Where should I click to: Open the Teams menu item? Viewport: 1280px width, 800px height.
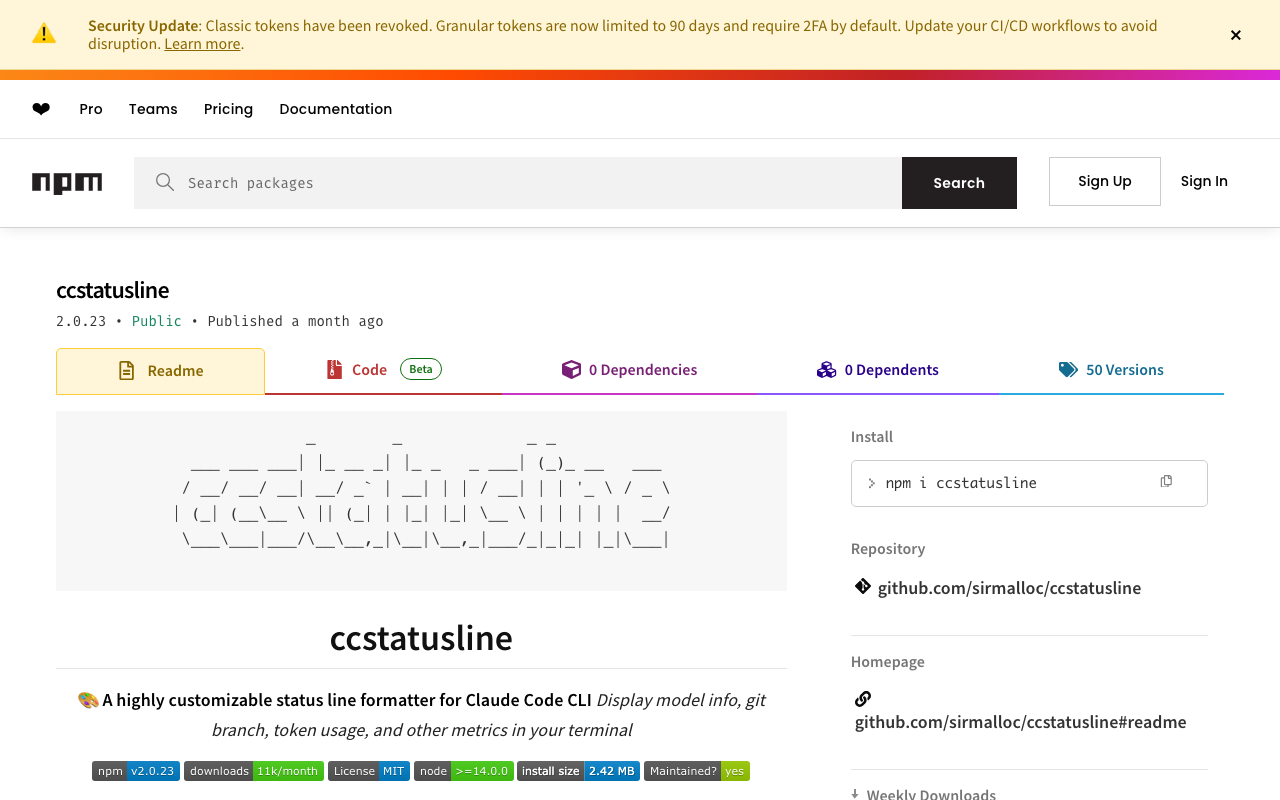[x=153, y=109]
